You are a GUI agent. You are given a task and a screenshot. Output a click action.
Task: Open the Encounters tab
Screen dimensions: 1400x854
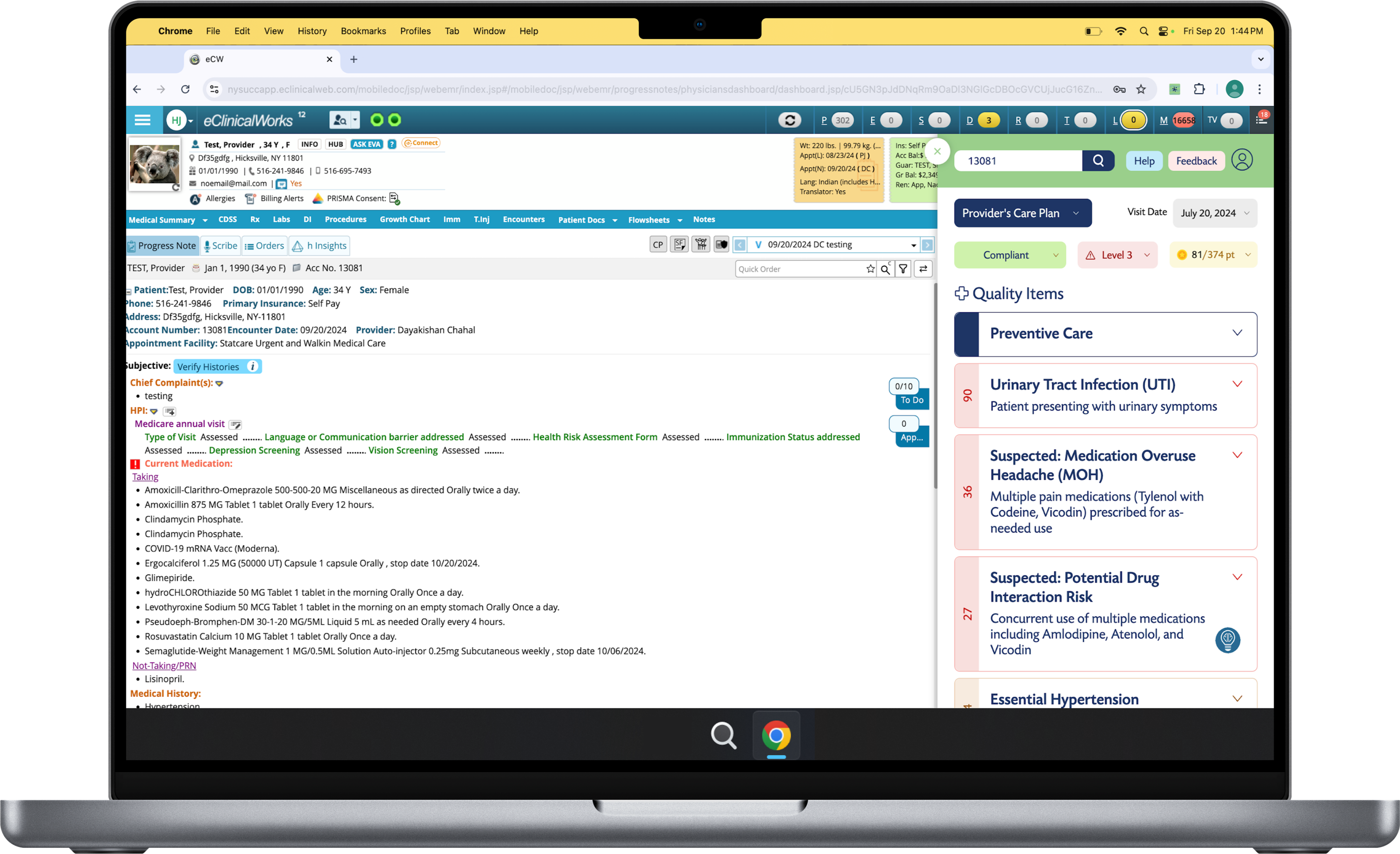coord(523,219)
